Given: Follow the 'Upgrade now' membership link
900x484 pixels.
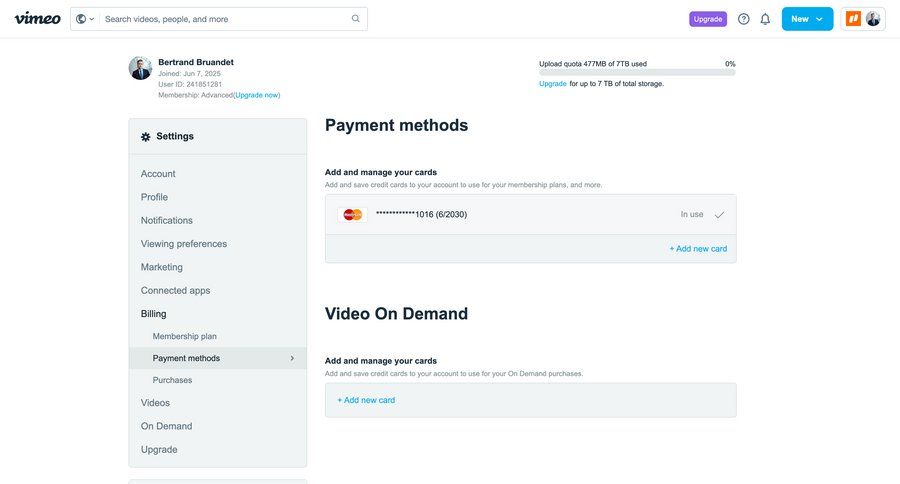Looking at the screenshot, I should pos(257,95).
